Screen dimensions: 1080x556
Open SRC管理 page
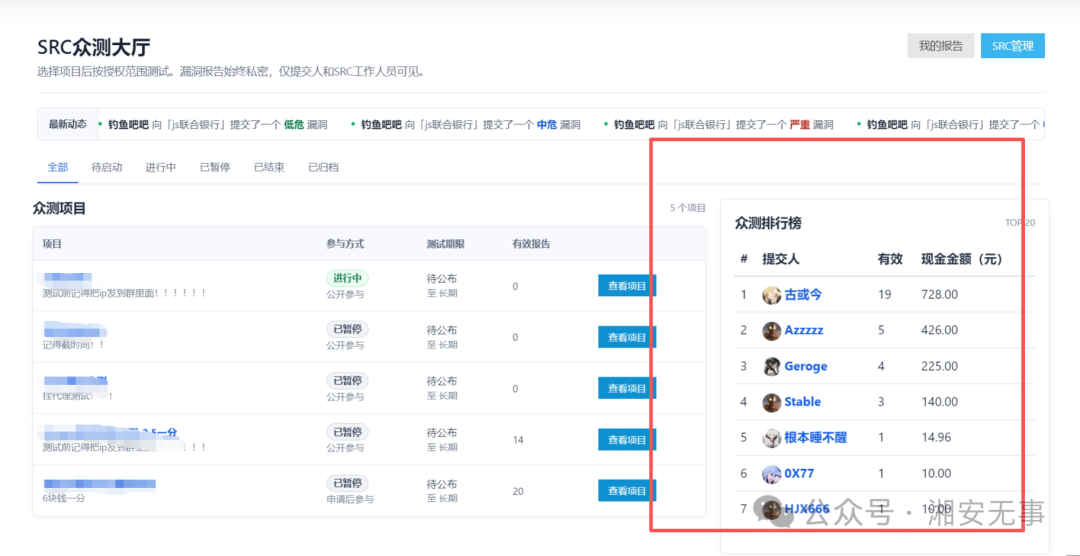pos(1012,46)
